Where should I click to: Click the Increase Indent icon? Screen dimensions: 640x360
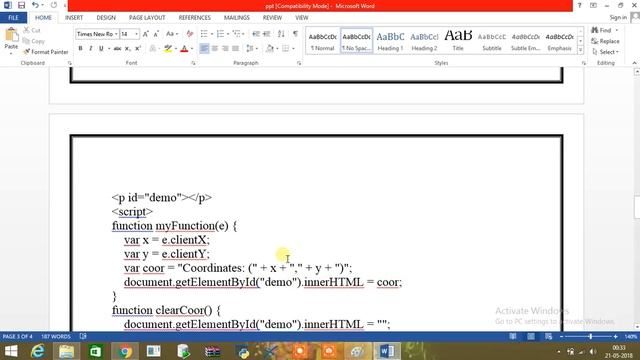click(x=267, y=34)
